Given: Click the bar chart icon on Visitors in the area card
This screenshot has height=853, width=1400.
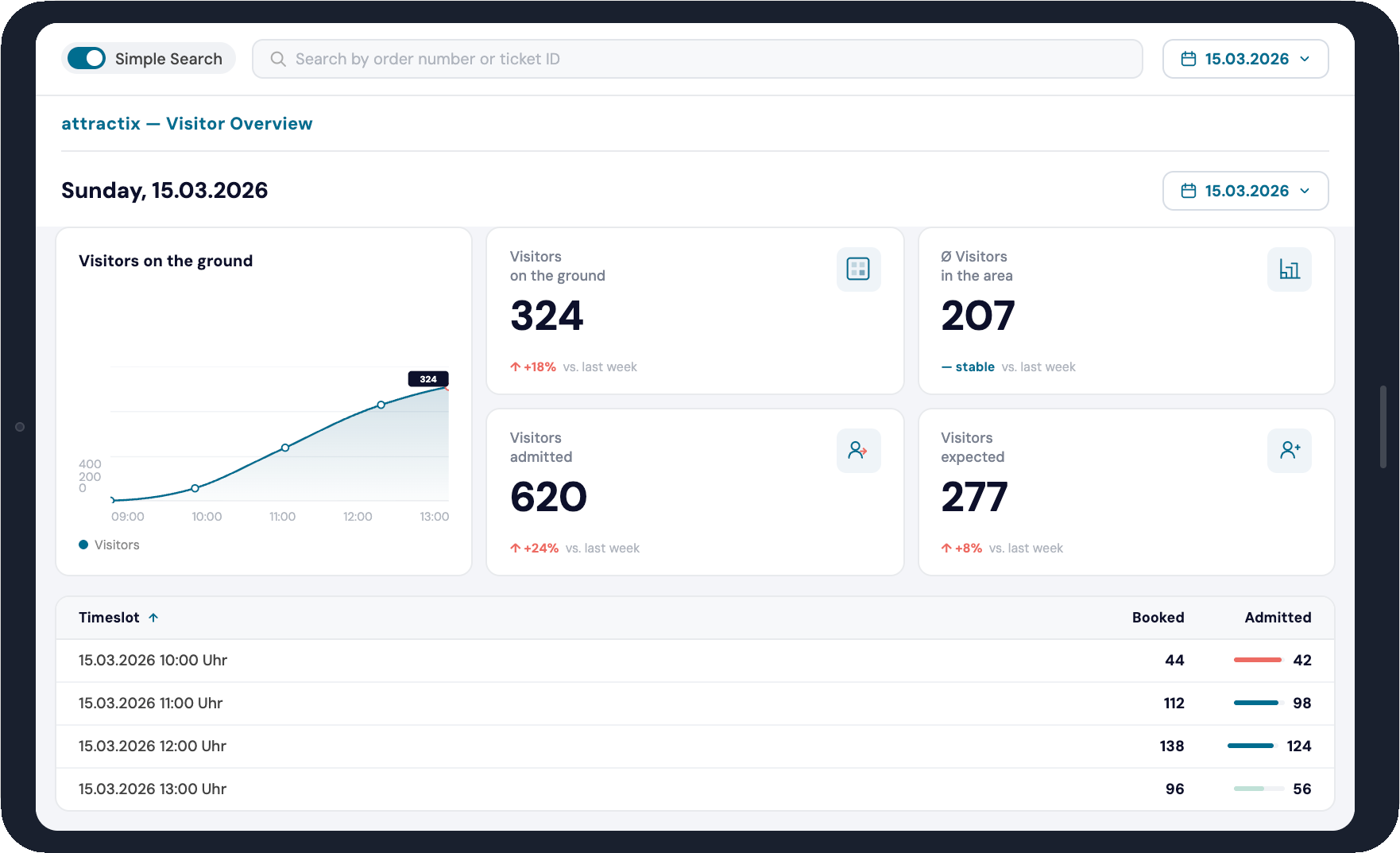Looking at the screenshot, I should tap(1289, 269).
